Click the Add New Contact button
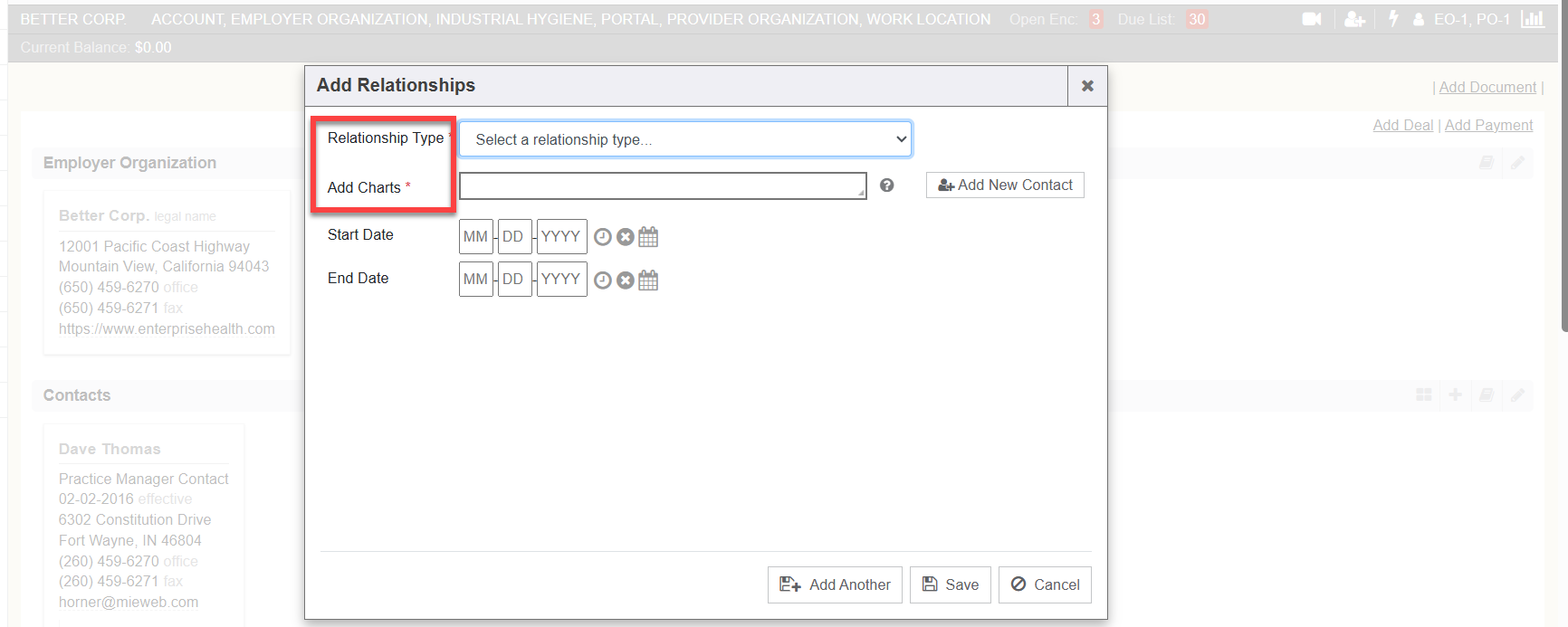The height and width of the screenshot is (627, 1568). click(1005, 185)
